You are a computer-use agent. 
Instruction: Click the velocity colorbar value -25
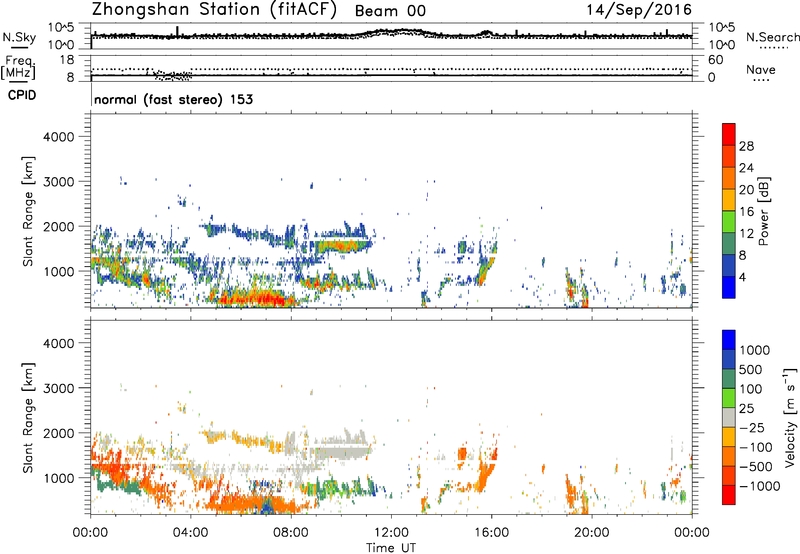(752, 428)
